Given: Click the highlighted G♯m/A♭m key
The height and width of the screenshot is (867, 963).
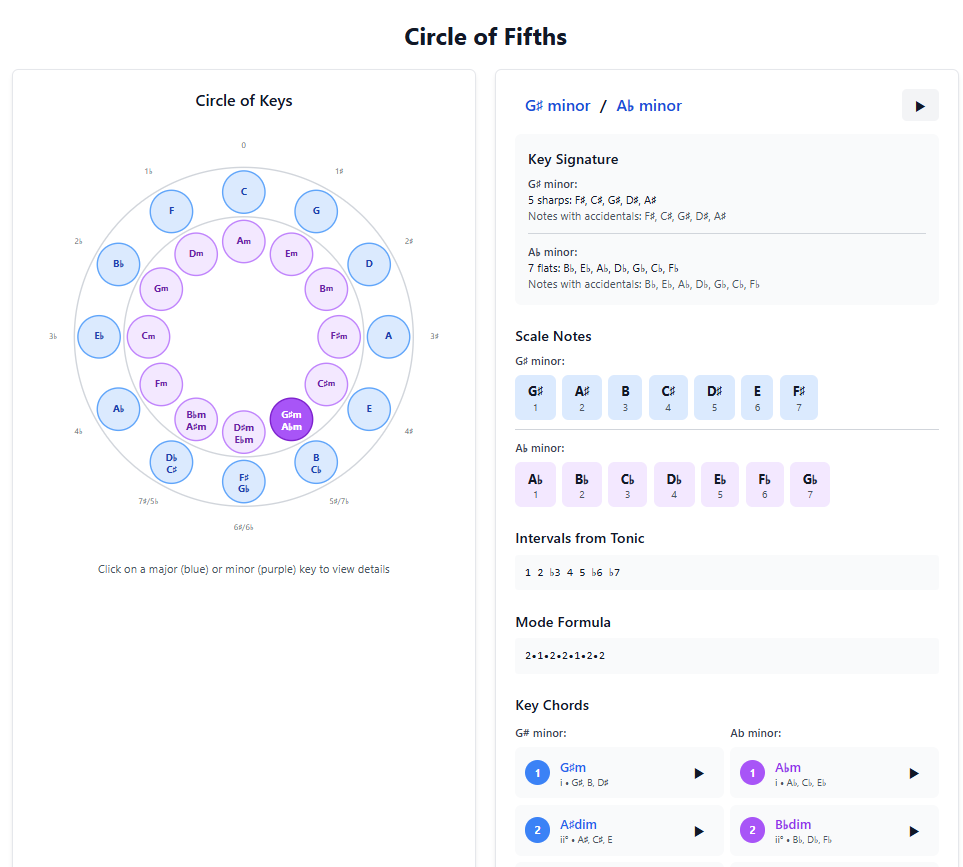Looking at the screenshot, I should point(291,420).
